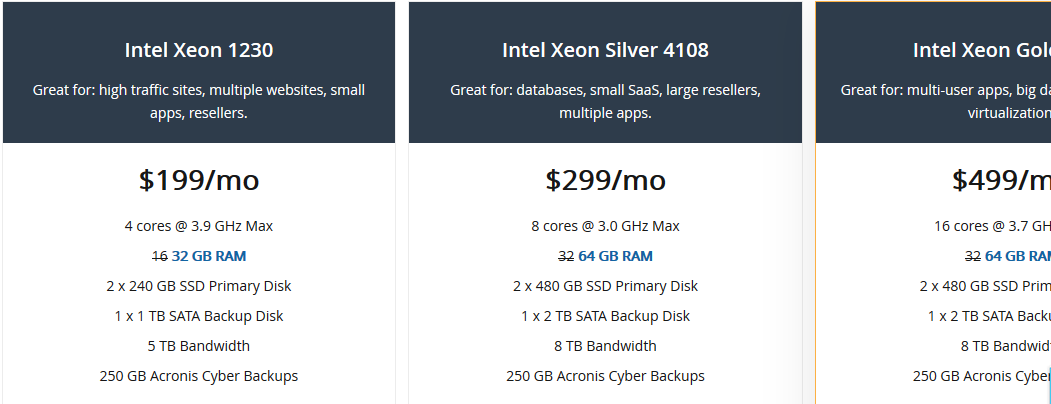Select the Intel Xeon 1230 plan heading
The width and height of the screenshot is (1051, 404).
(x=198, y=50)
